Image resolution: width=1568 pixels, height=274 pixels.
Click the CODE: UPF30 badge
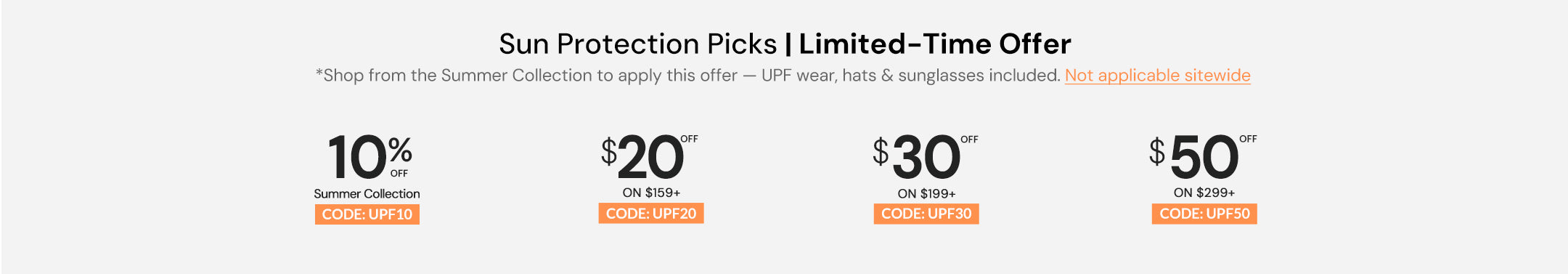click(926, 214)
